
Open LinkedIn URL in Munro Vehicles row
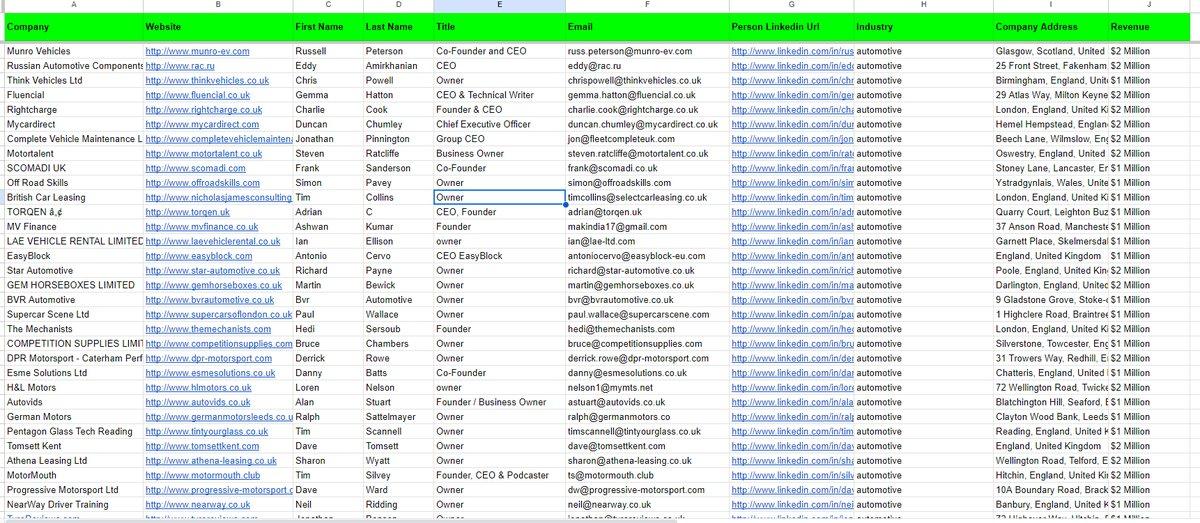click(792, 51)
